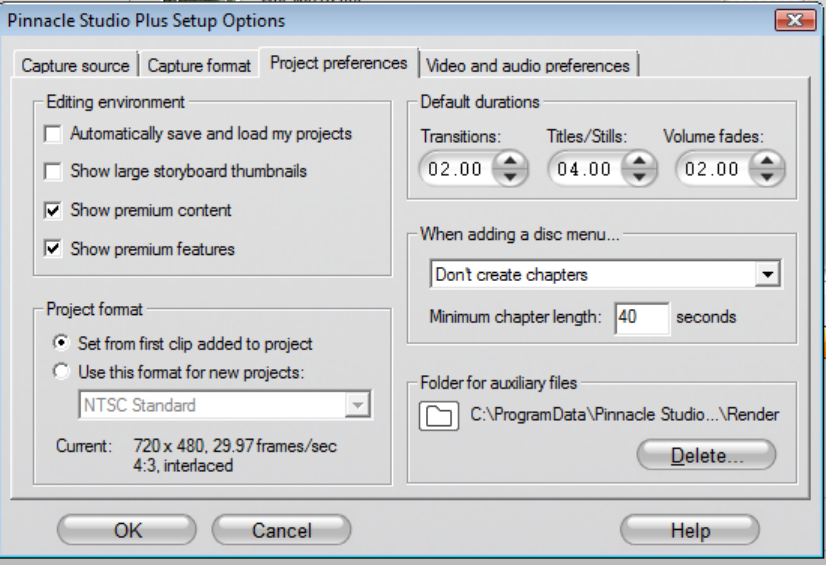Open the Video and audio preferences tab
826x565 pixels.
527,66
